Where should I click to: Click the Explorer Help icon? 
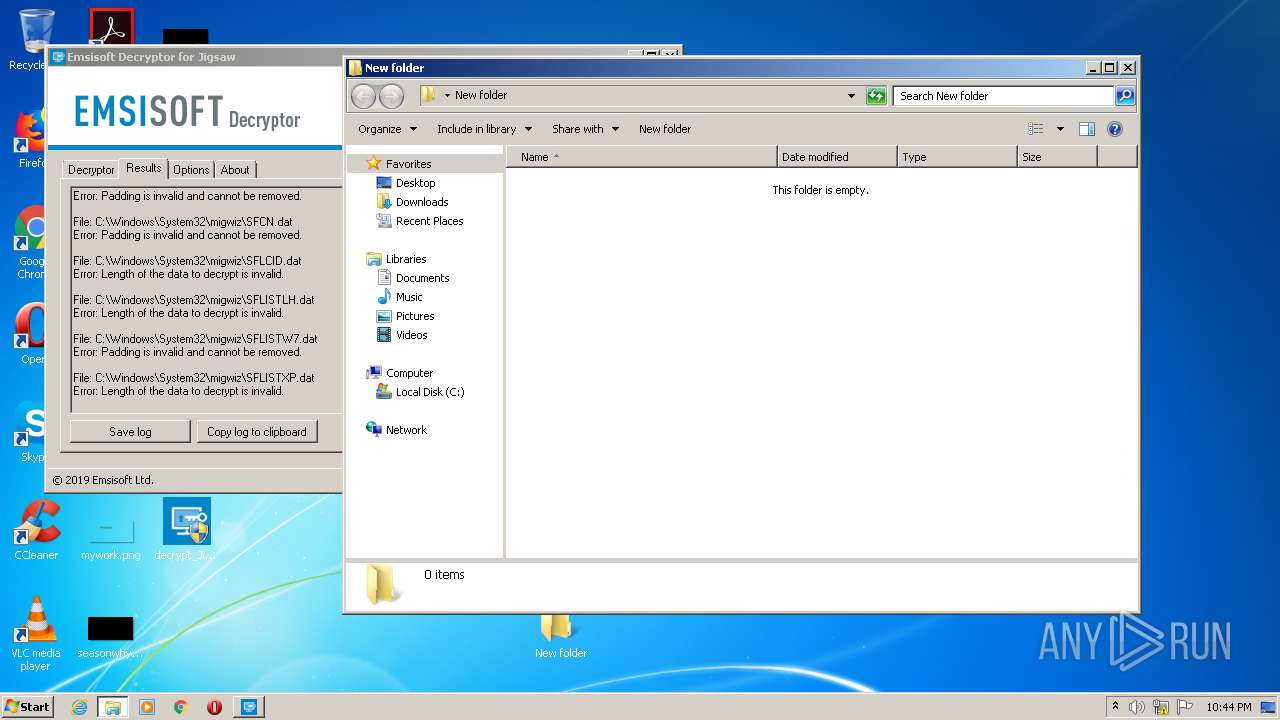(1115, 129)
